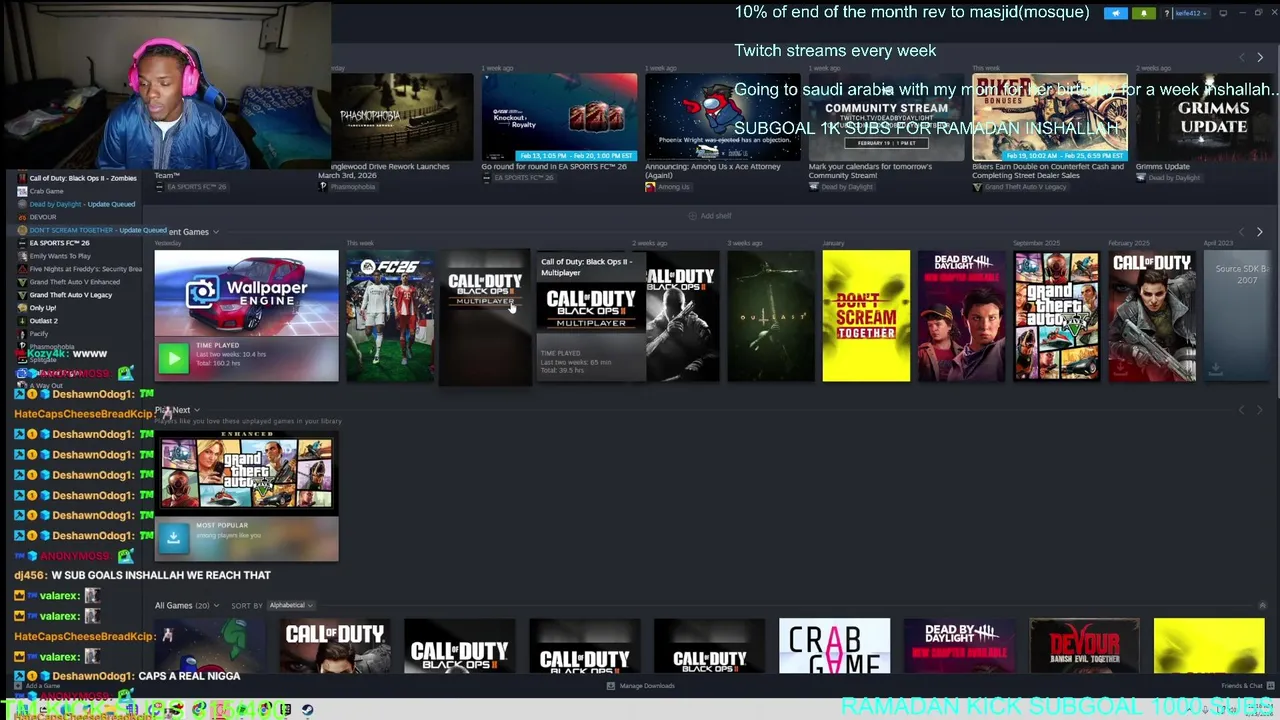Open Steam notifications bell icon
This screenshot has width=1280, height=720.
[x=1143, y=13]
